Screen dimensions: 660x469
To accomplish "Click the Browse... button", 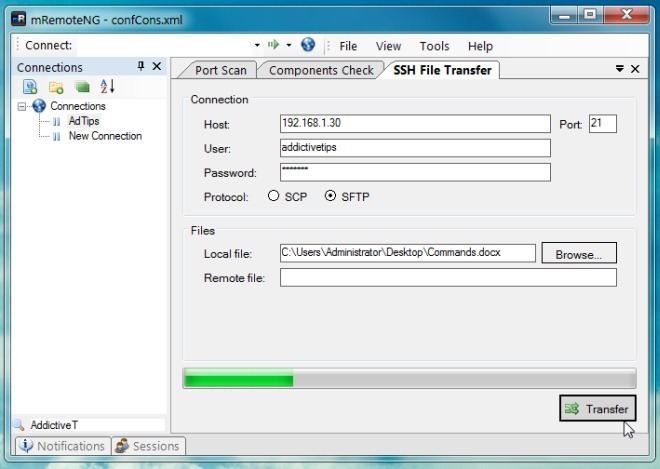I will coord(579,254).
